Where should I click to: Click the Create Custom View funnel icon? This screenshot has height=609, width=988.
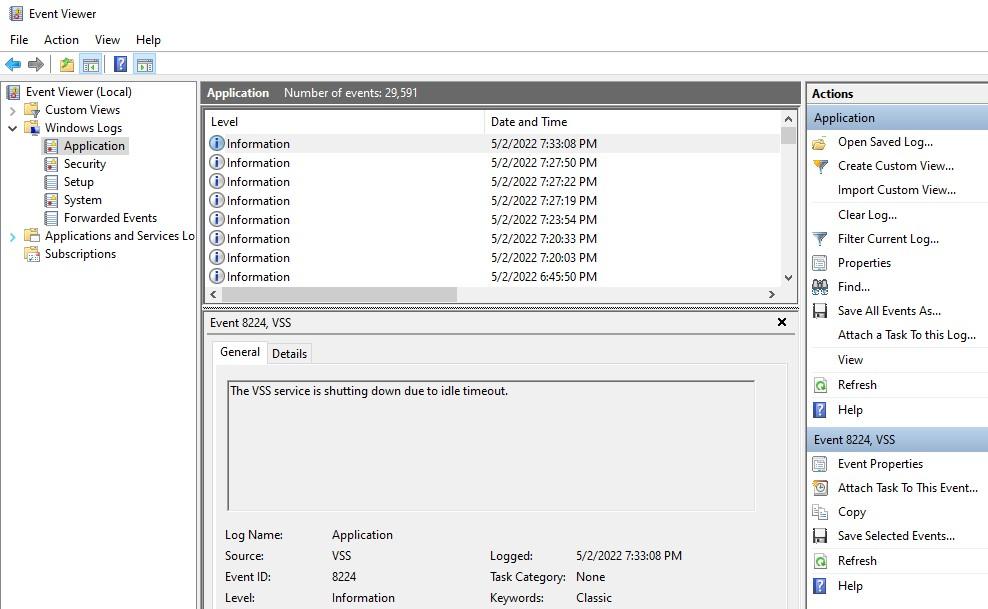tap(820, 166)
